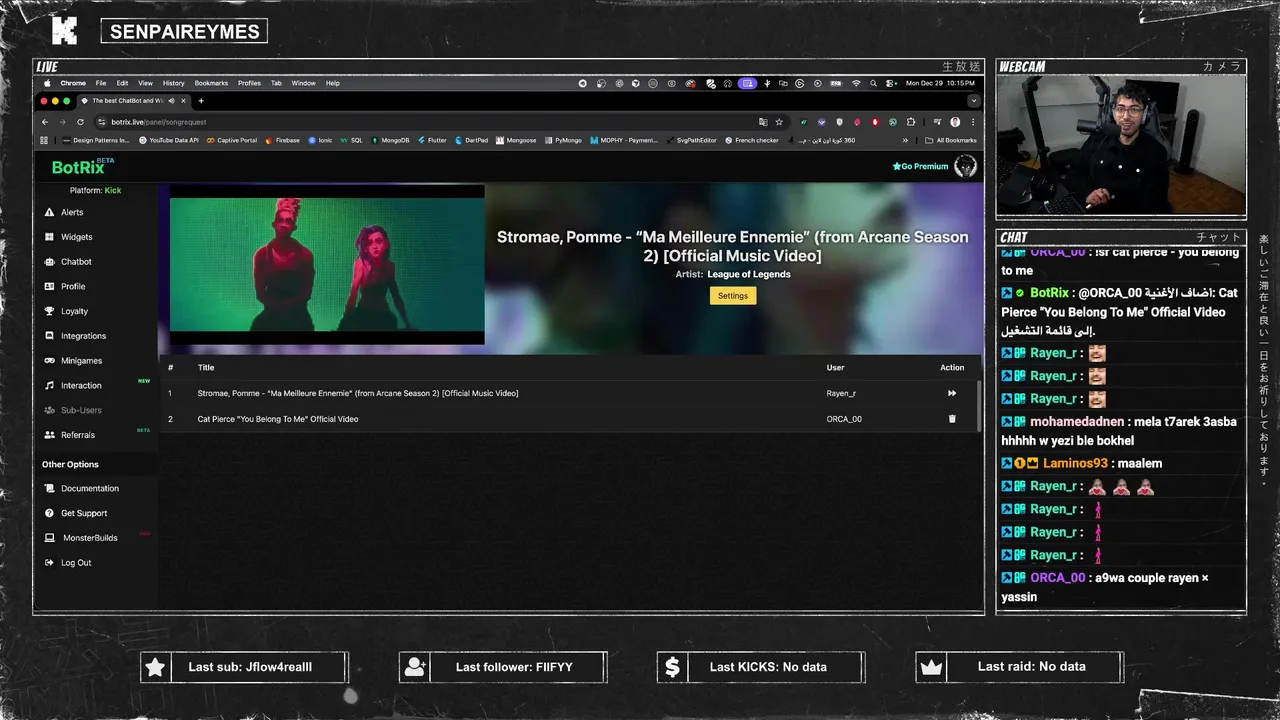Open the Loyalty trophy icon in sidebar
The width and height of the screenshot is (1280, 720).
click(49, 311)
